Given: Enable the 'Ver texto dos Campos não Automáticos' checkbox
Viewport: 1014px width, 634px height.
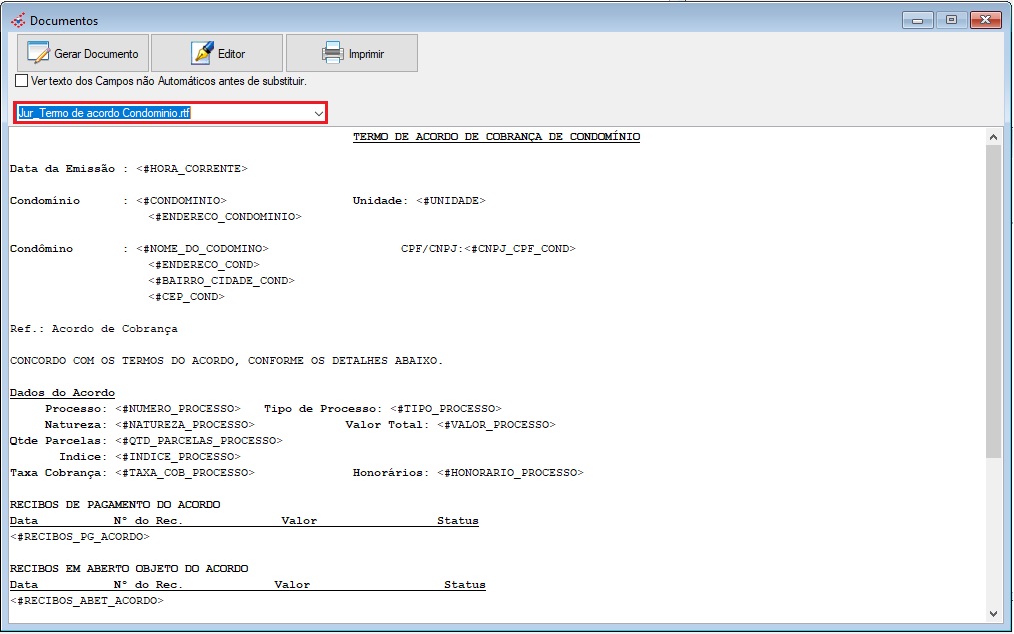Looking at the screenshot, I should click(x=22, y=81).
